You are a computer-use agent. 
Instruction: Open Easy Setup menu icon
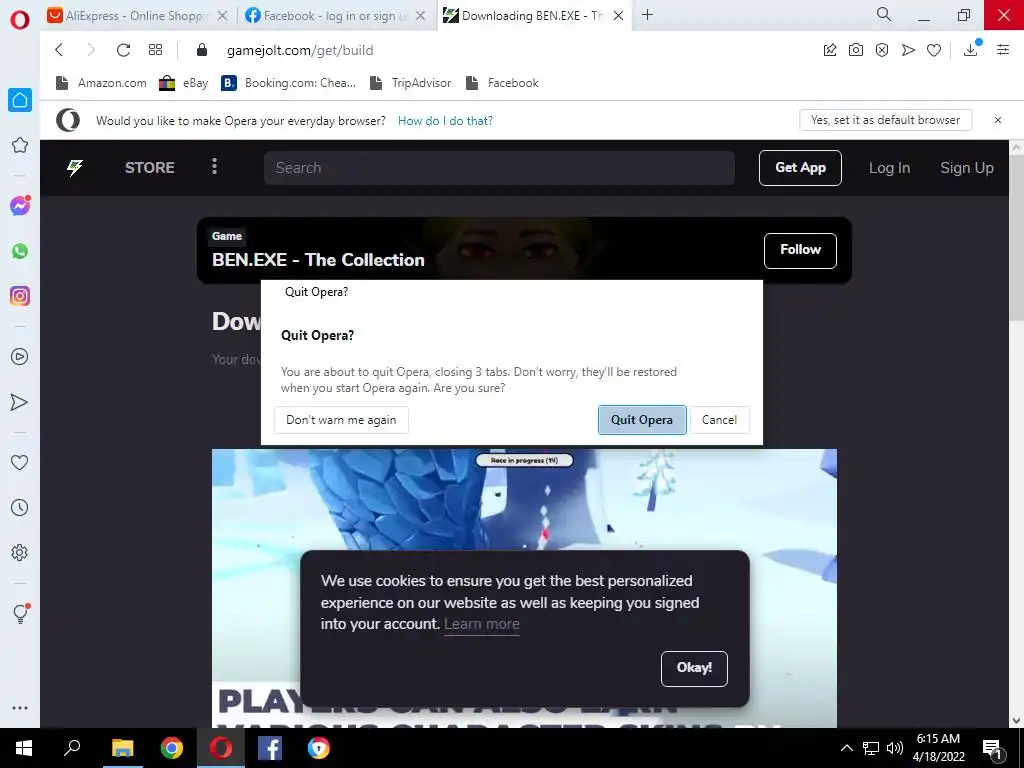(1003, 50)
